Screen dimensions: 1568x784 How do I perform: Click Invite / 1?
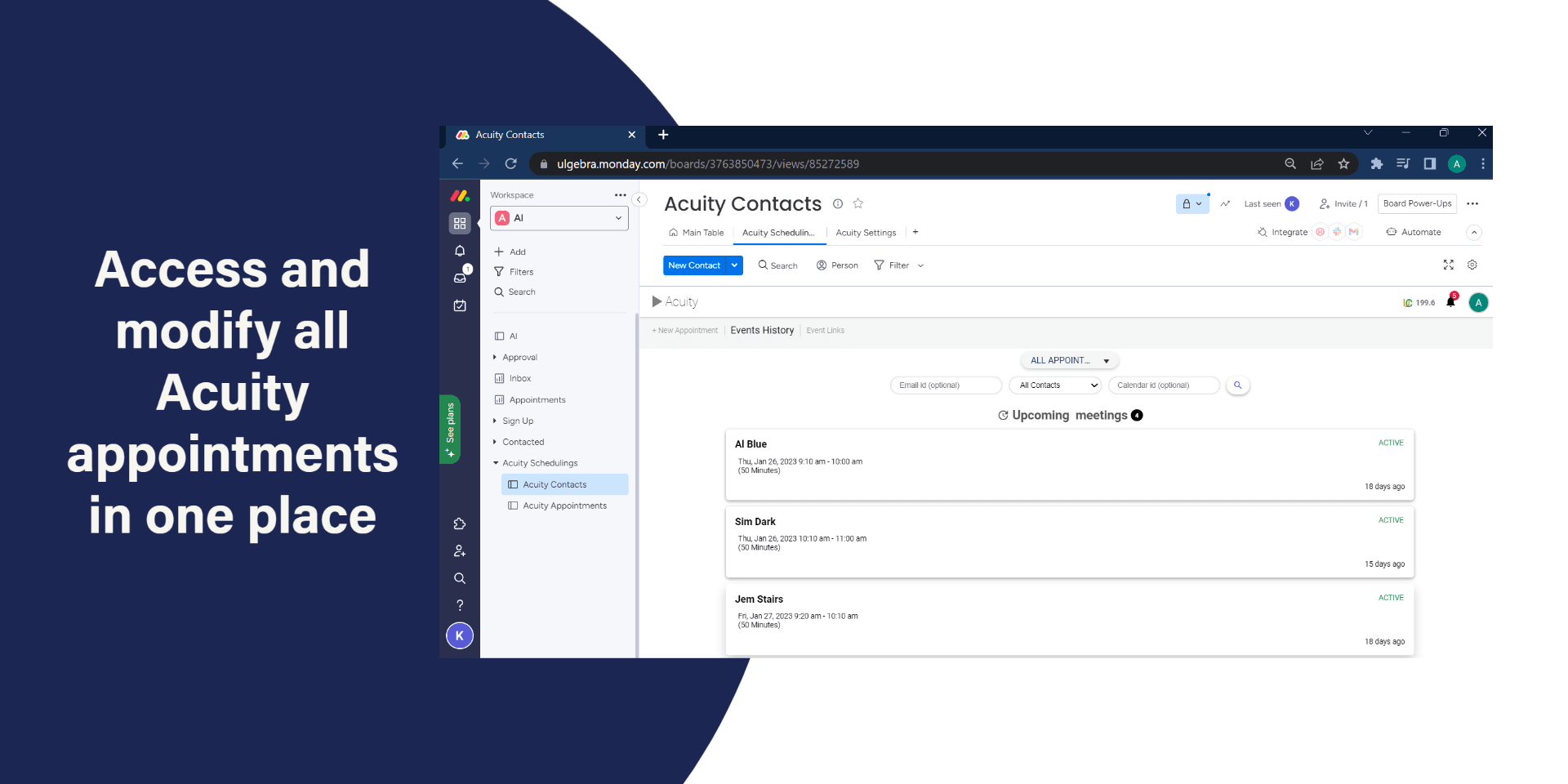tap(1343, 203)
